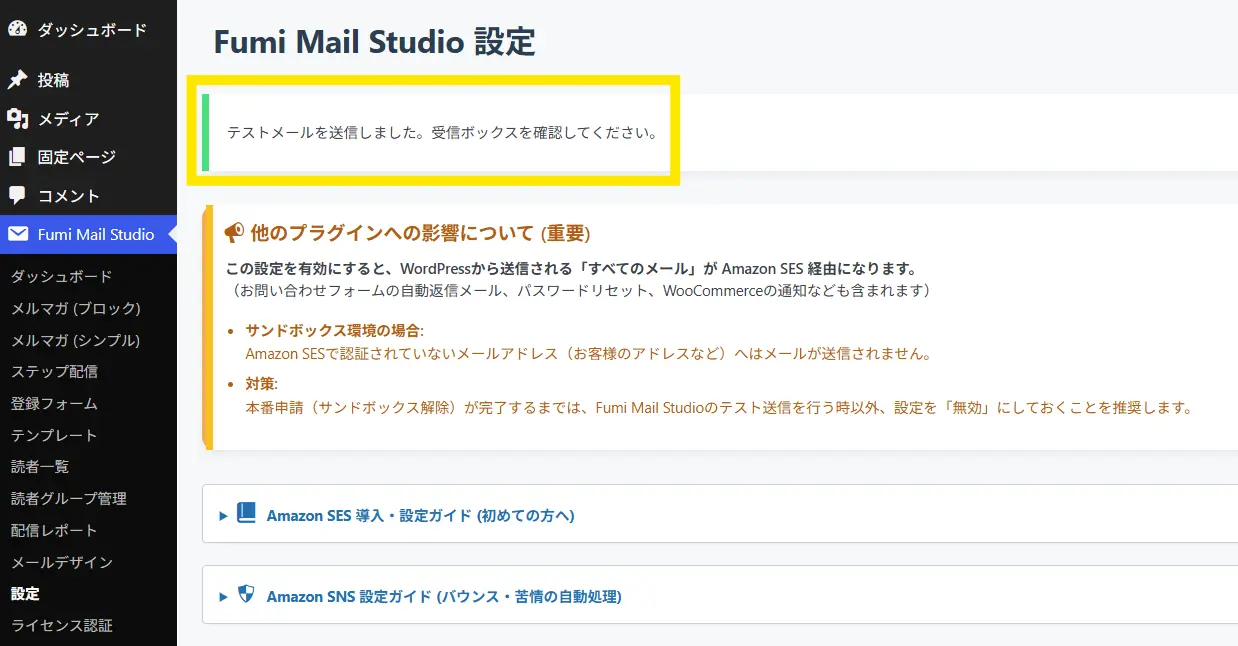
Task: Click the book icon in Amazon SES guide
Action: point(246,514)
